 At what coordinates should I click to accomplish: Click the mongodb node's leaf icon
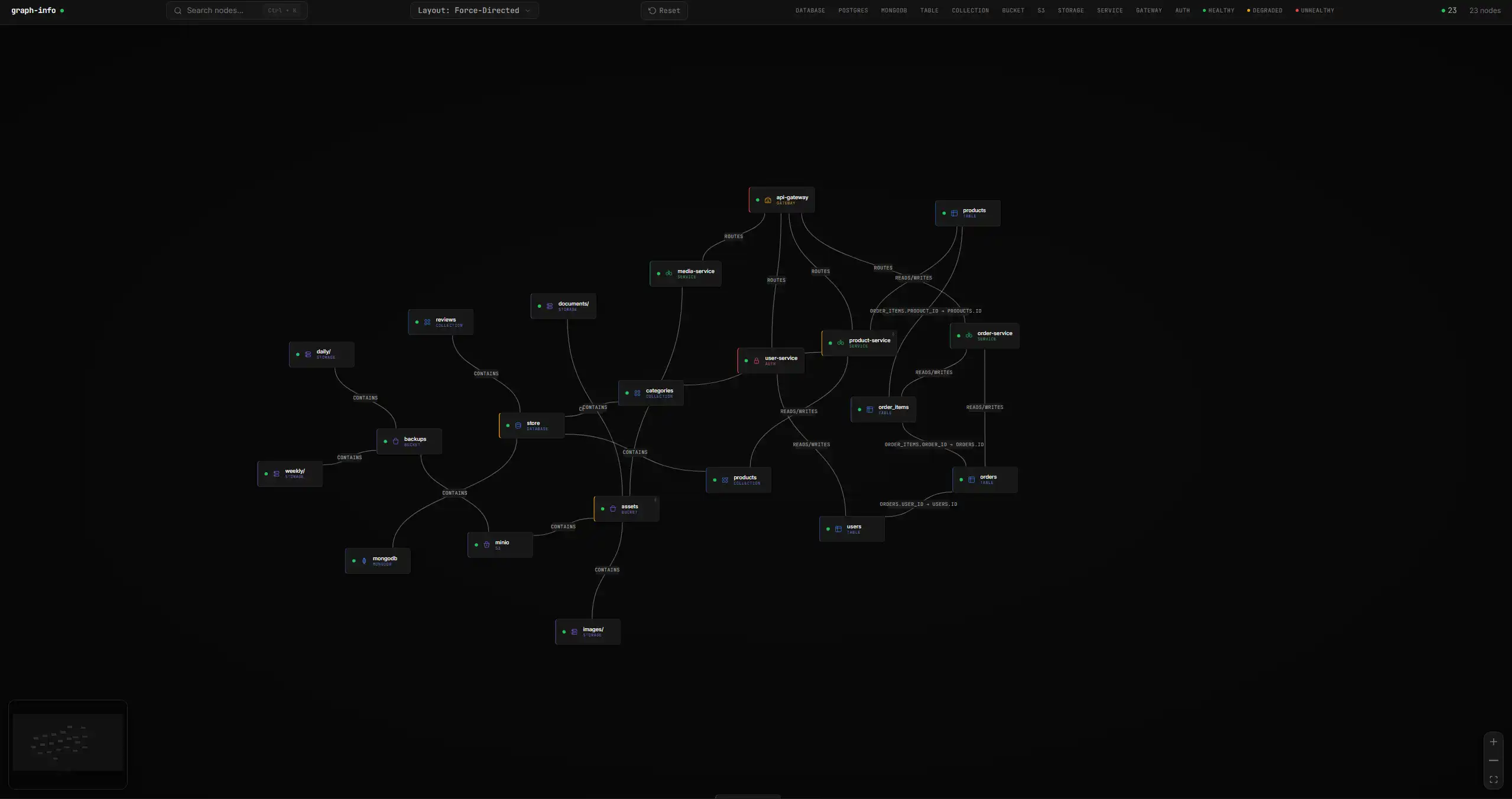click(364, 561)
